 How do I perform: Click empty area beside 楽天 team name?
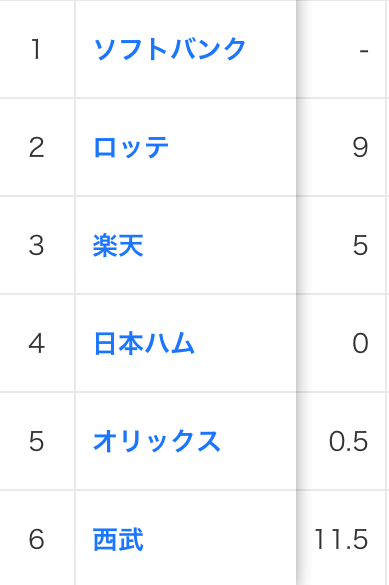[220, 245]
